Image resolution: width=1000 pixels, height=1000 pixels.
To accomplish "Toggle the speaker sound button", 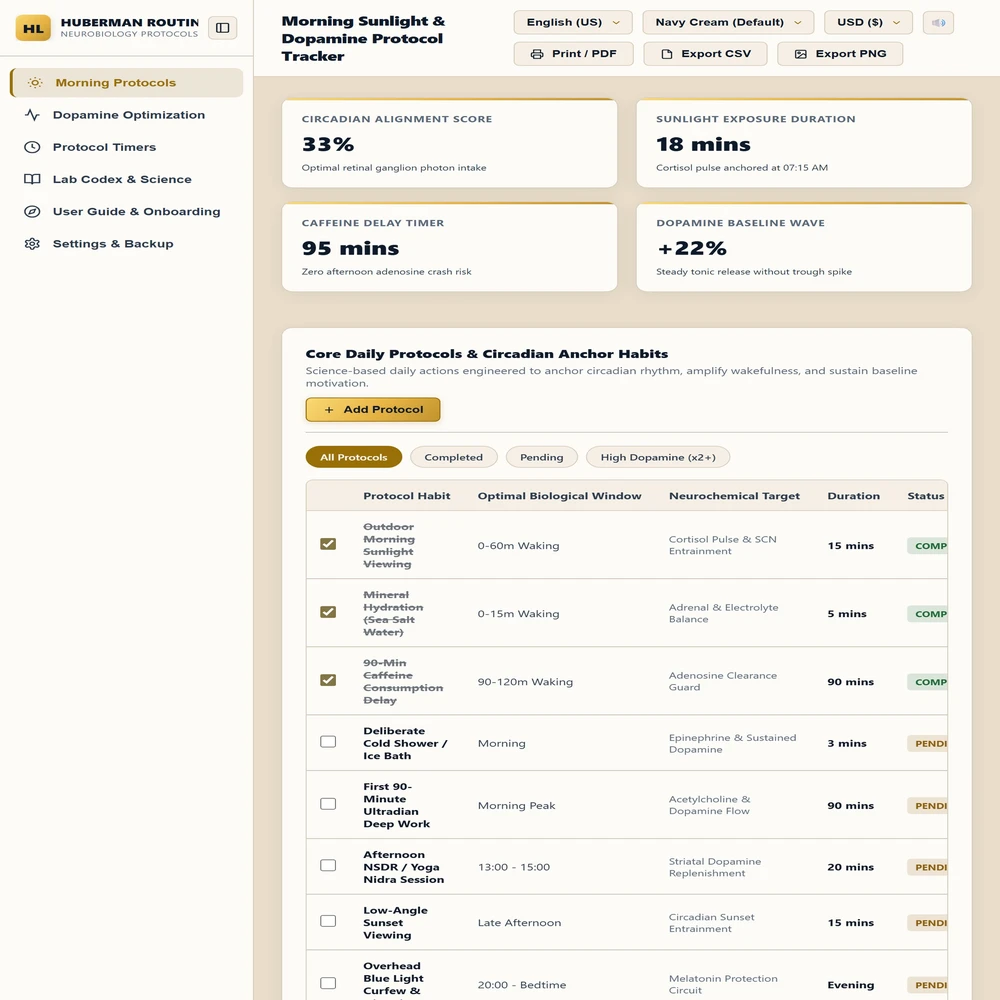I will click(x=938, y=22).
